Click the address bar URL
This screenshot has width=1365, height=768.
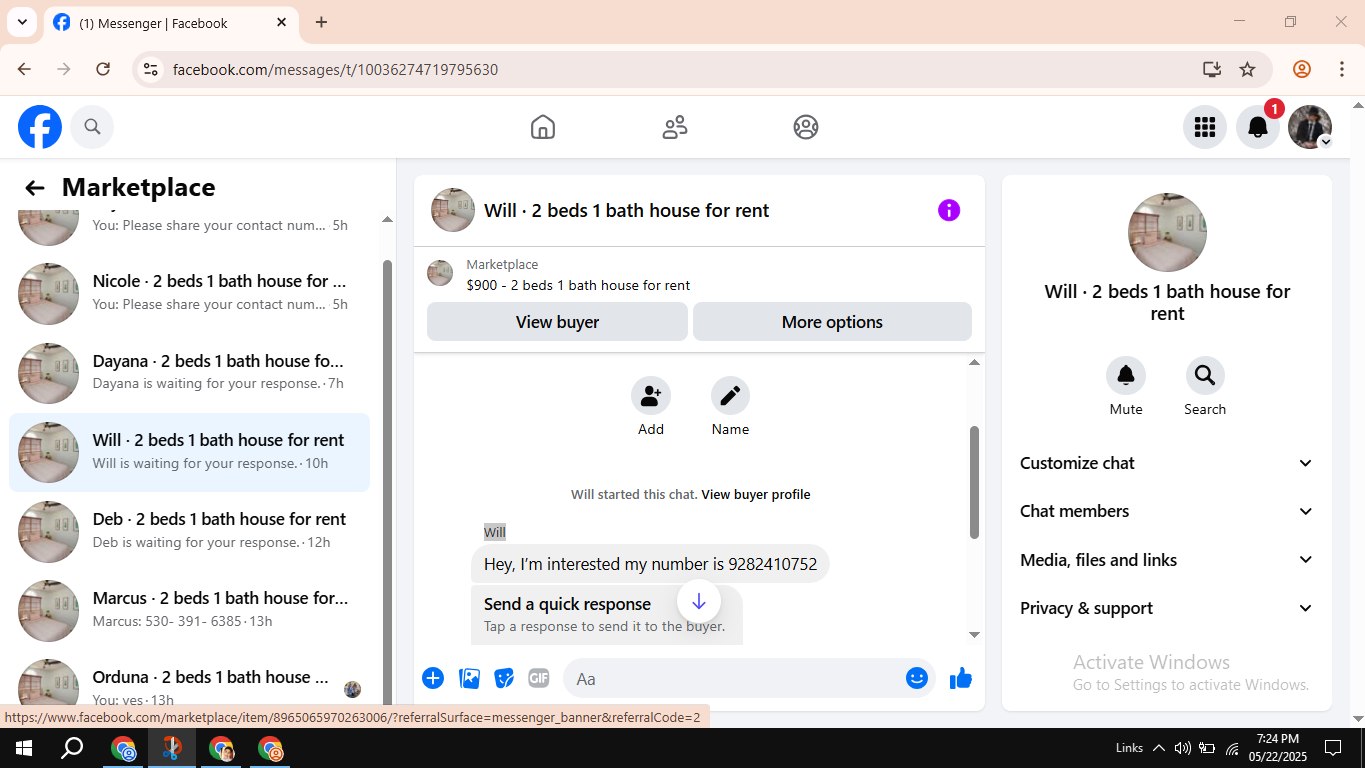335,69
